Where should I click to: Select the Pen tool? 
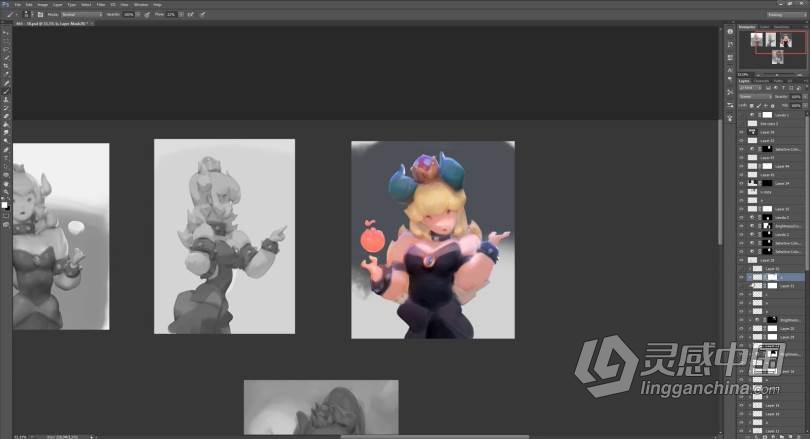point(6,149)
